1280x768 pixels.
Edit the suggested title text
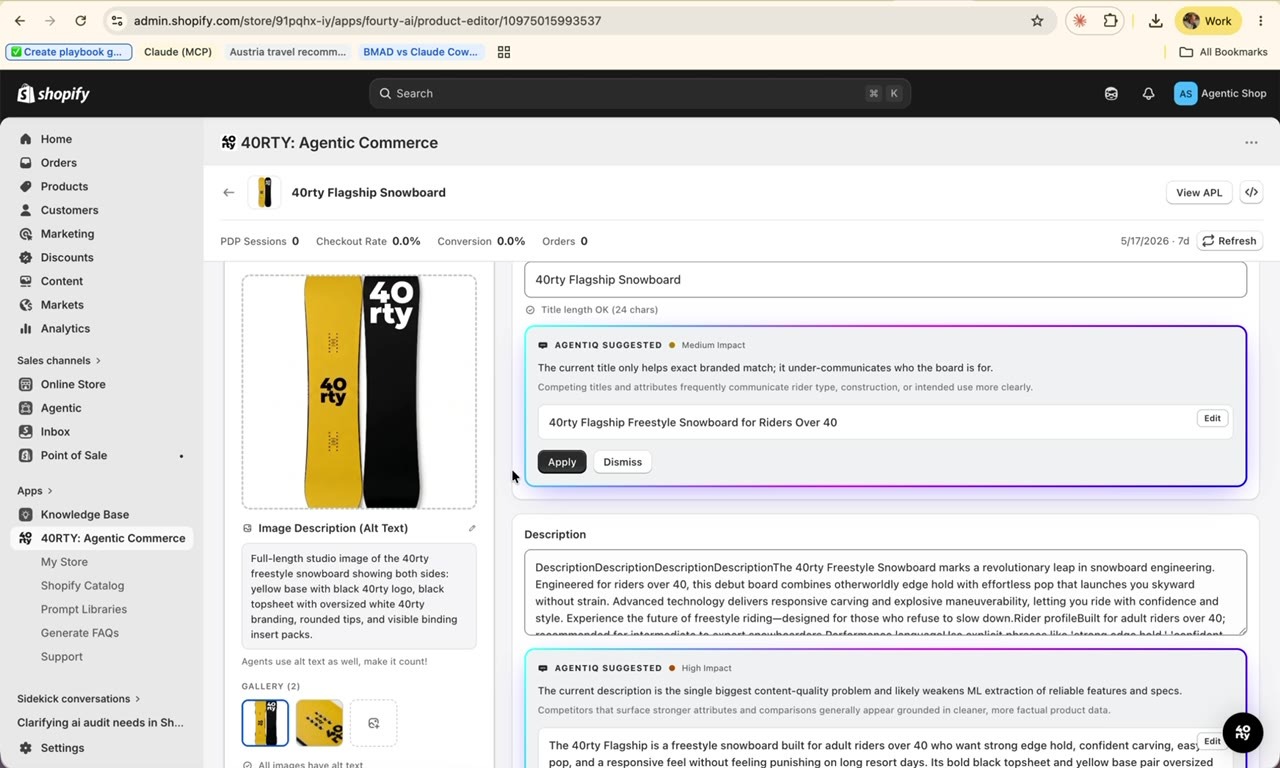click(1212, 418)
